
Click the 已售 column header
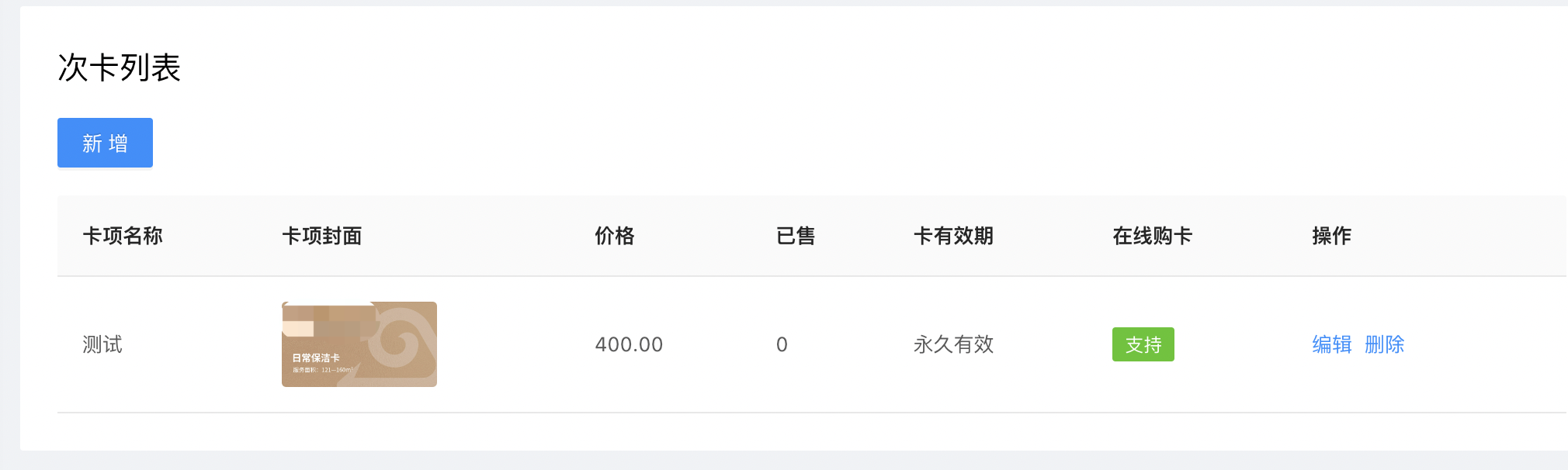[x=796, y=236]
